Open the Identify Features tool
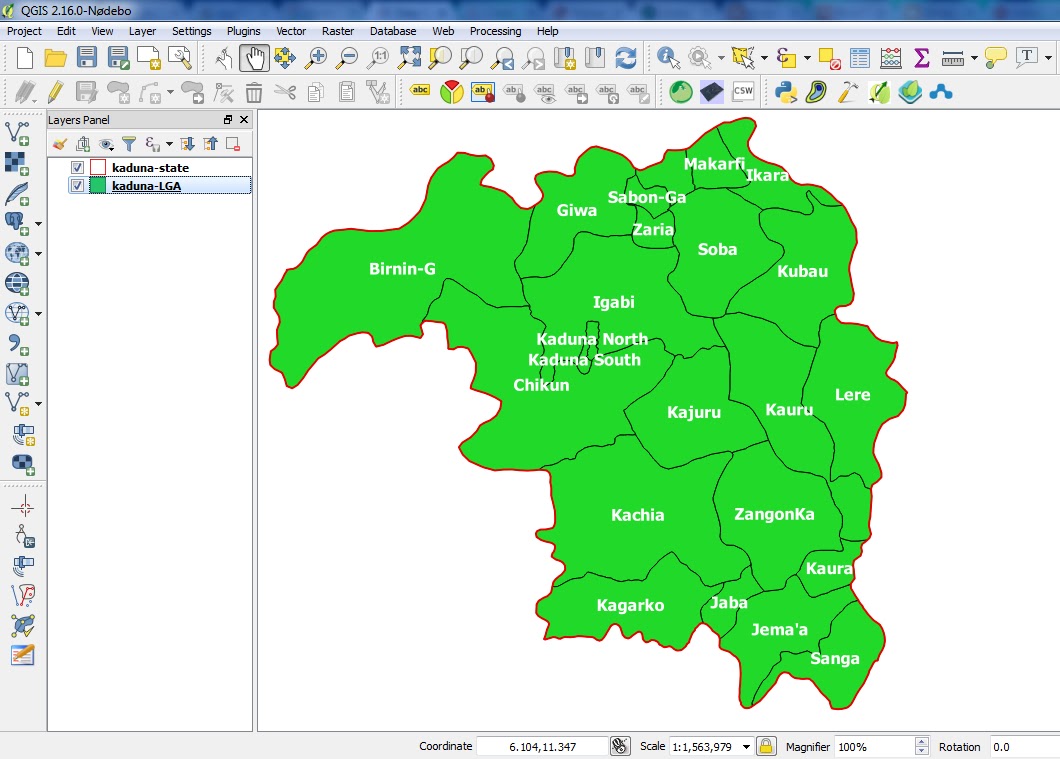Image resolution: width=1060 pixels, height=759 pixels. (x=666, y=58)
